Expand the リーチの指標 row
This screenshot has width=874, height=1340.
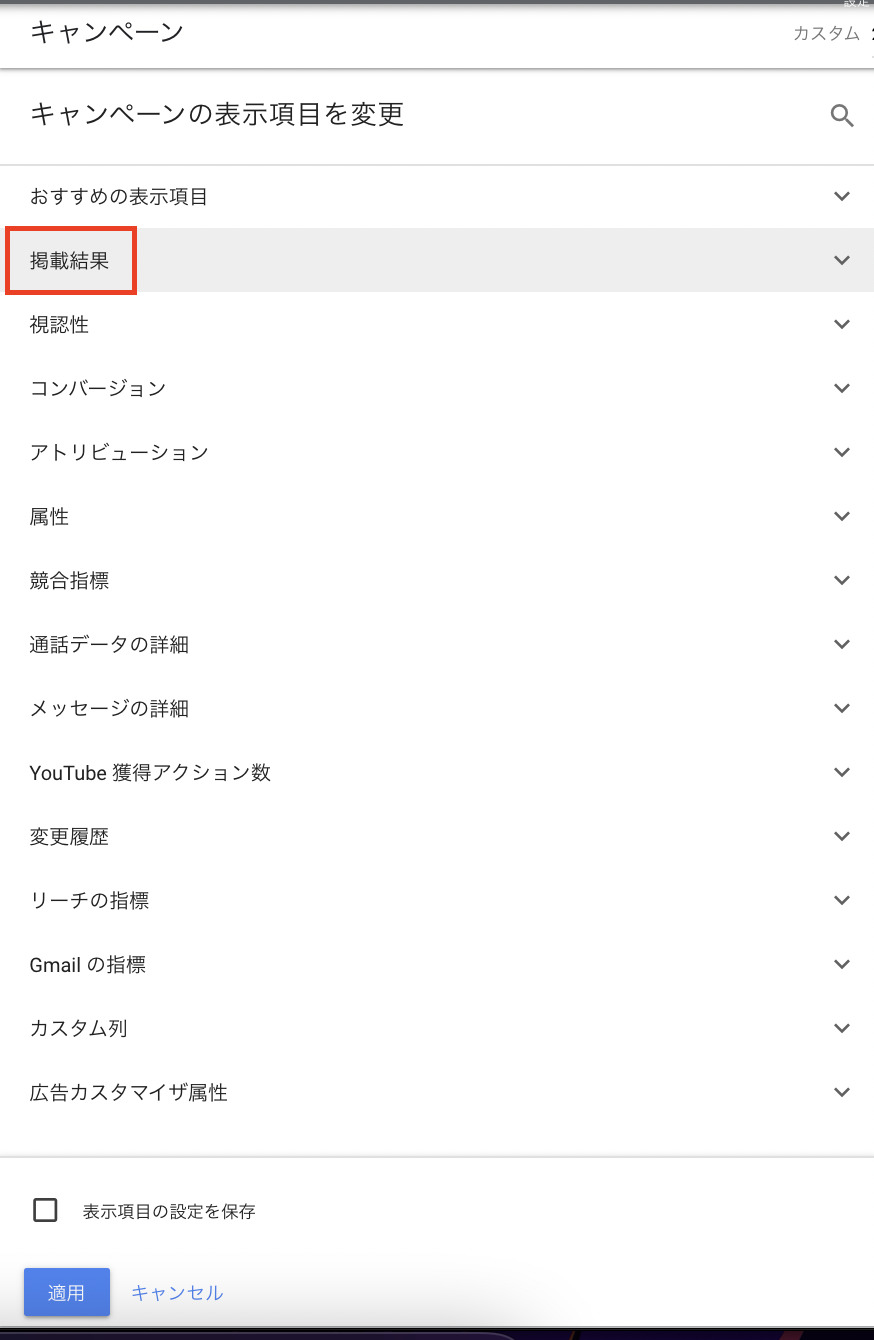click(x=90, y=900)
